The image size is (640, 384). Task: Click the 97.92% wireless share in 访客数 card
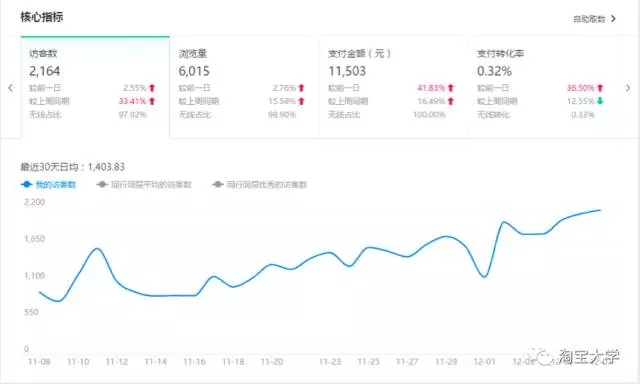(x=133, y=115)
